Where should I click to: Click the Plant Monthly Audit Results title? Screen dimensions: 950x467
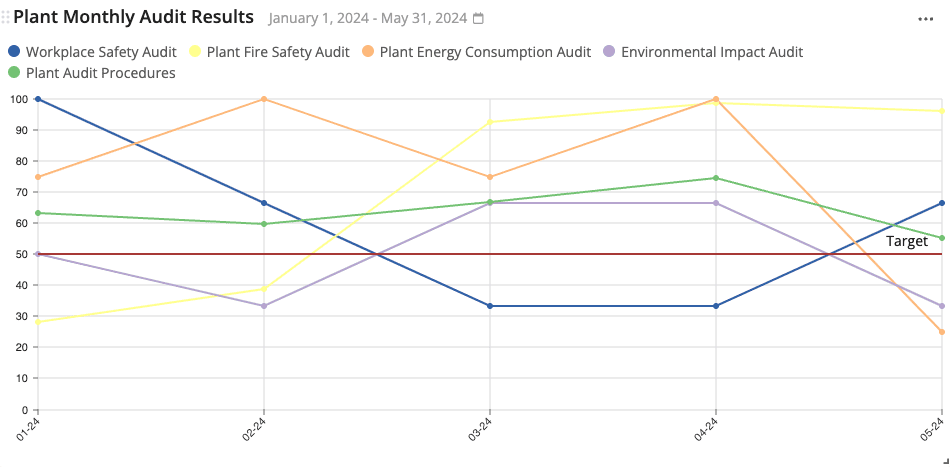[x=133, y=18]
